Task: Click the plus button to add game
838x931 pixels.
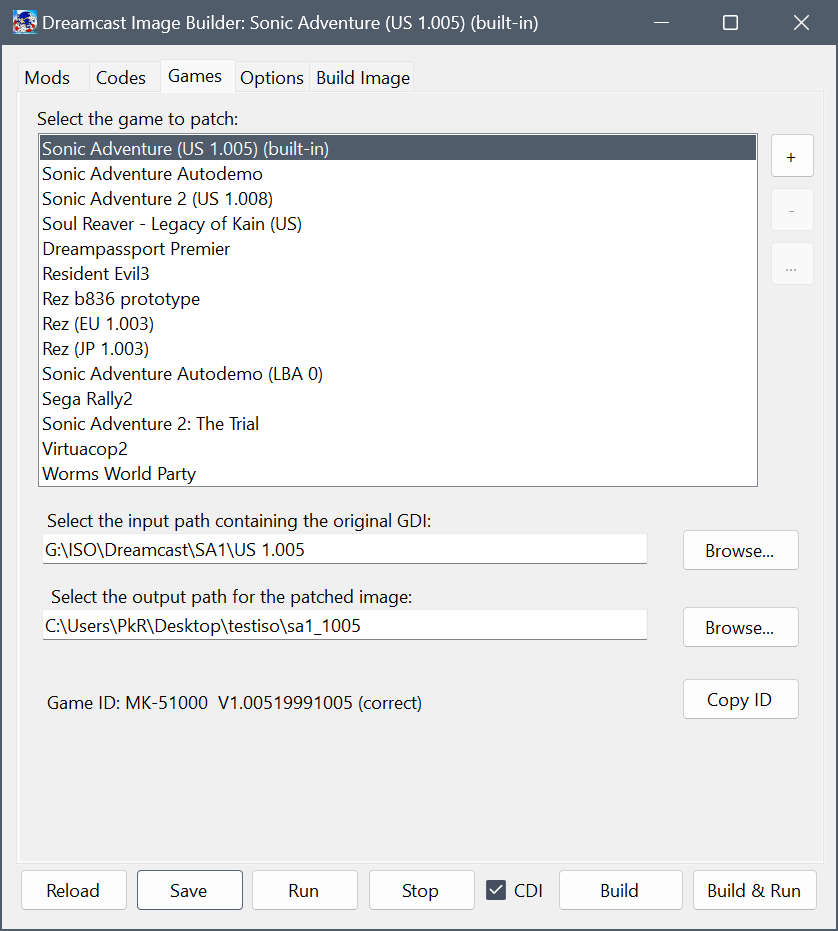Action: click(x=791, y=157)
